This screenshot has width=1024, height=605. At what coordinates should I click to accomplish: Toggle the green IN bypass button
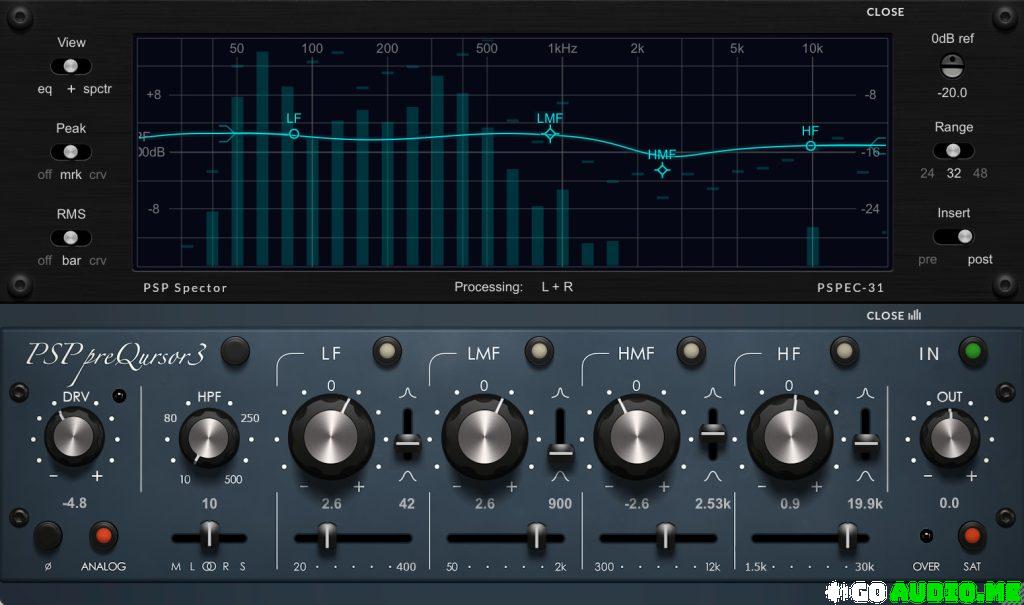(972, 352)
